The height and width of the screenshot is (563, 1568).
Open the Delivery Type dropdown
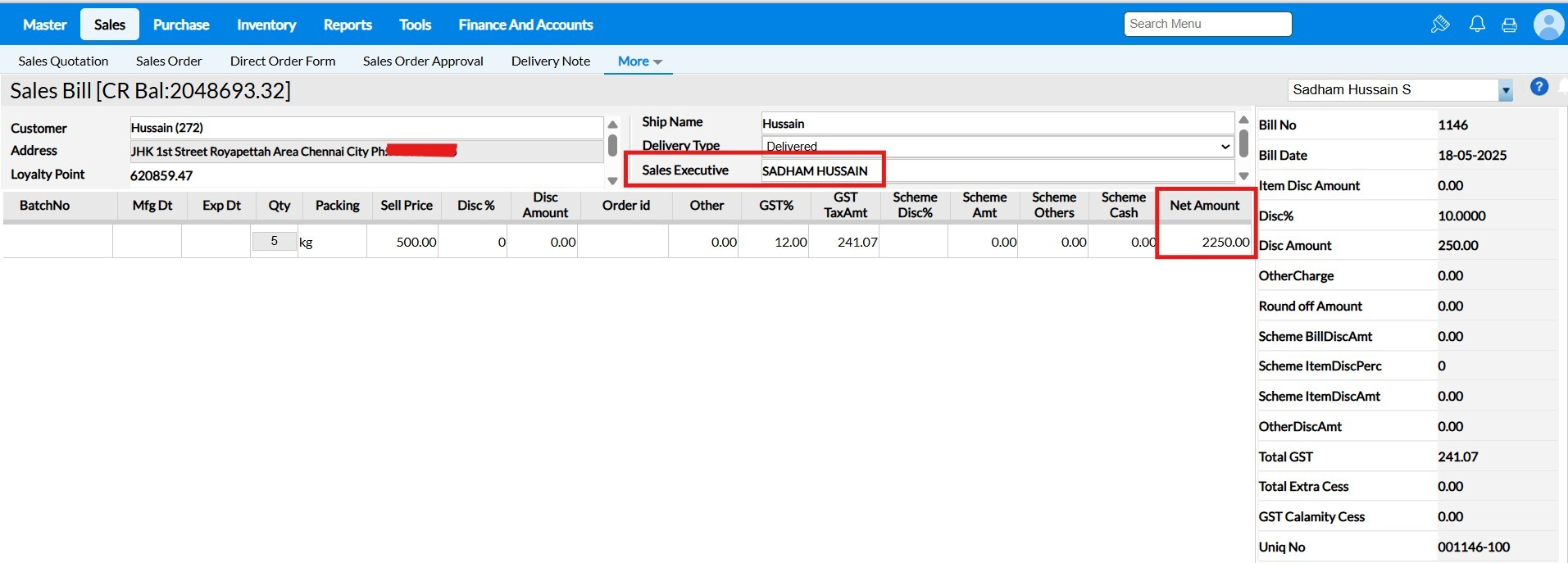pyautogui.click(x=998, y=147)
